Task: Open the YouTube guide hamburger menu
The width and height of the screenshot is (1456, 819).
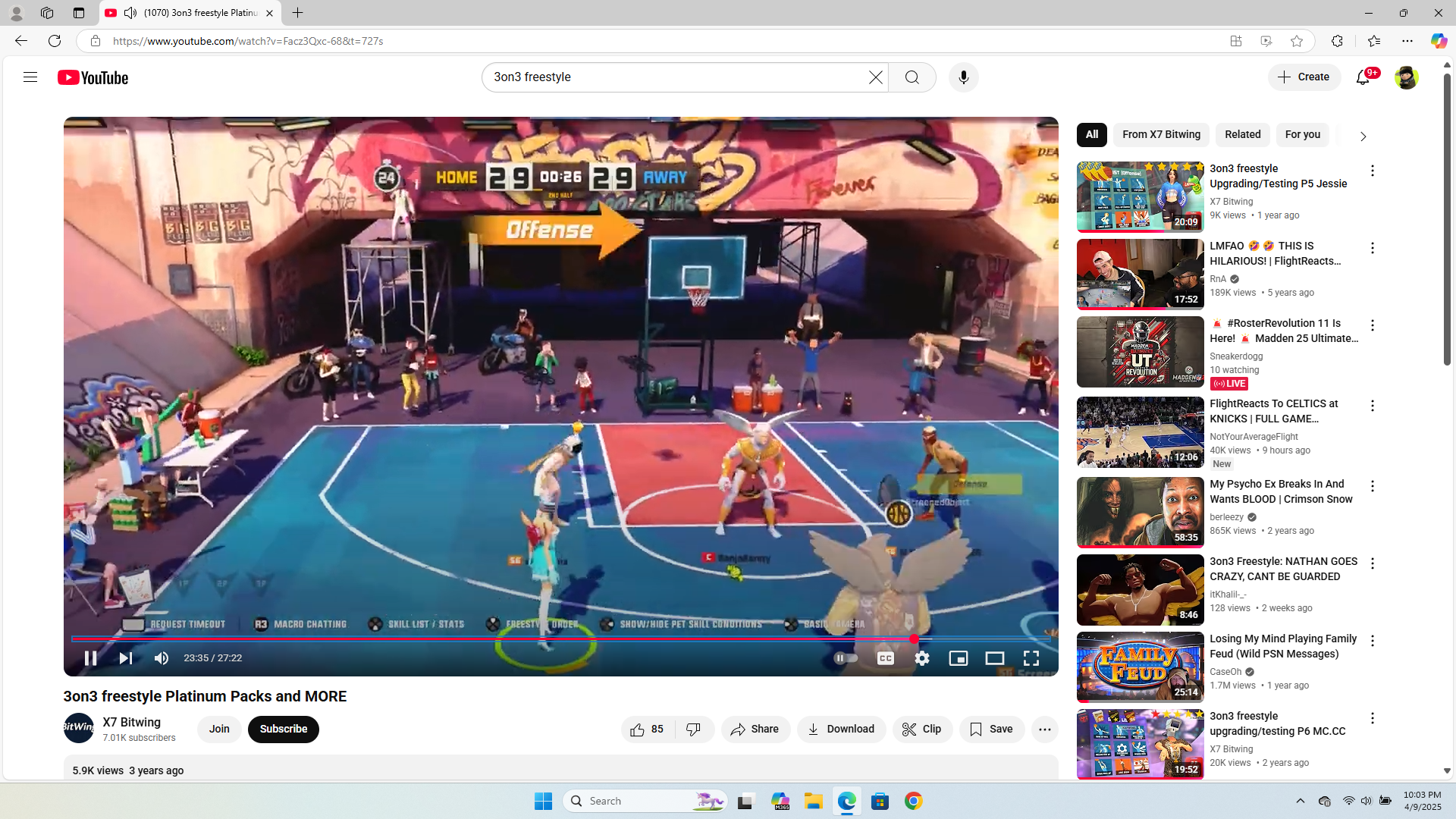Action: [x=30, y=77]
